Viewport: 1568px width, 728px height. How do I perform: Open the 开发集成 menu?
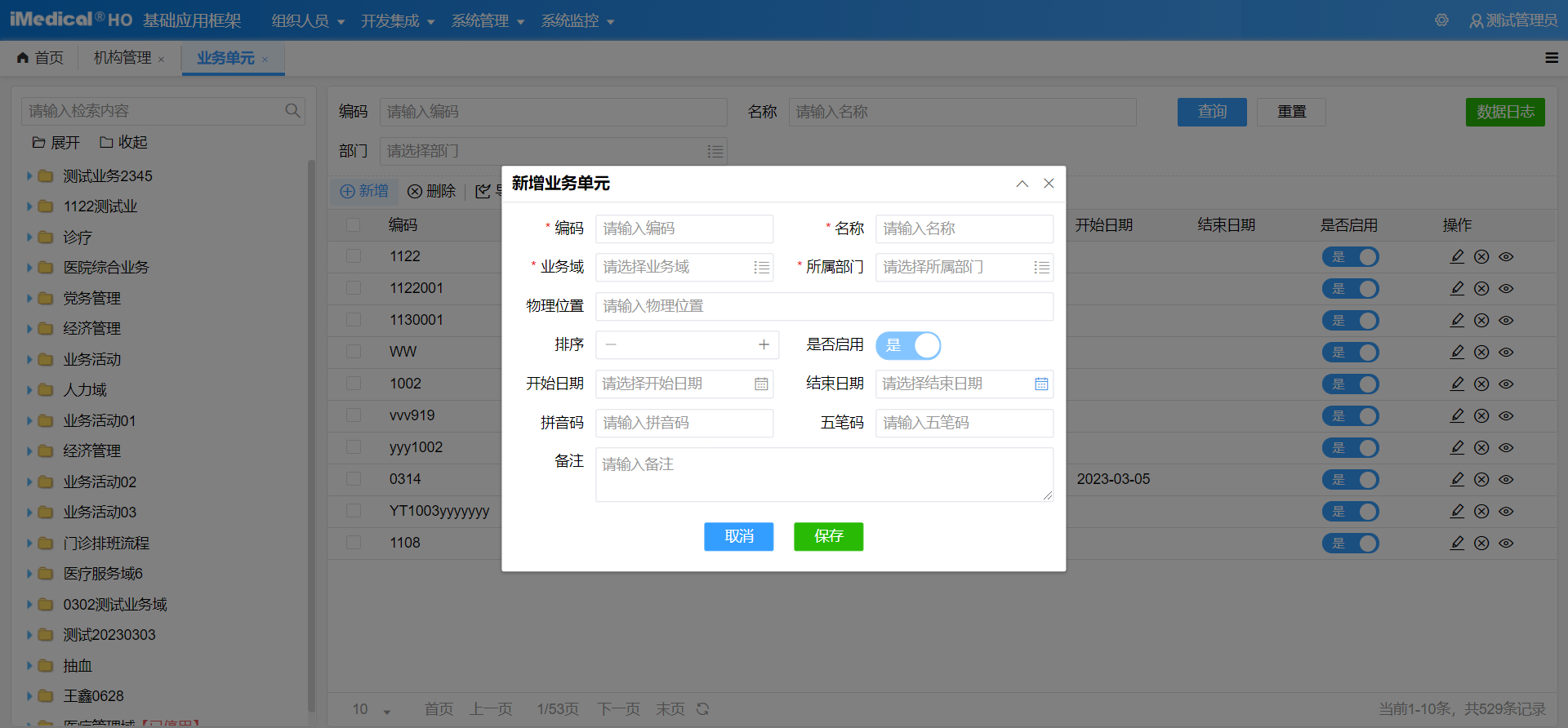pos(398,21)
